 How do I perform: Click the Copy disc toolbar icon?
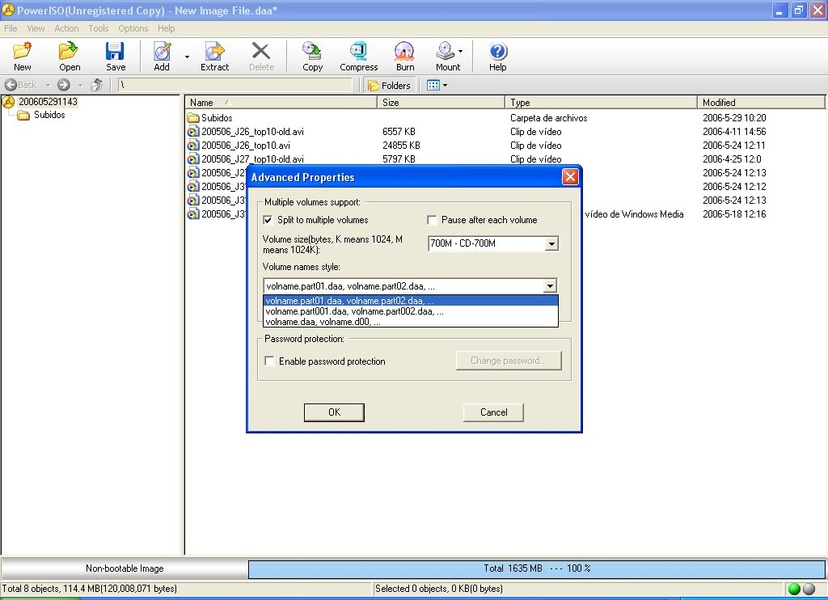coord(312,56)
